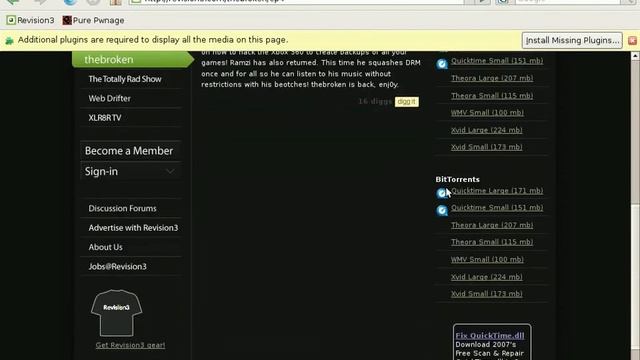Screen dimensions: 640x360
Task: Get Xvid Large (224 mb) torrent under BitTorrents
Action: (x=487, y=277)
